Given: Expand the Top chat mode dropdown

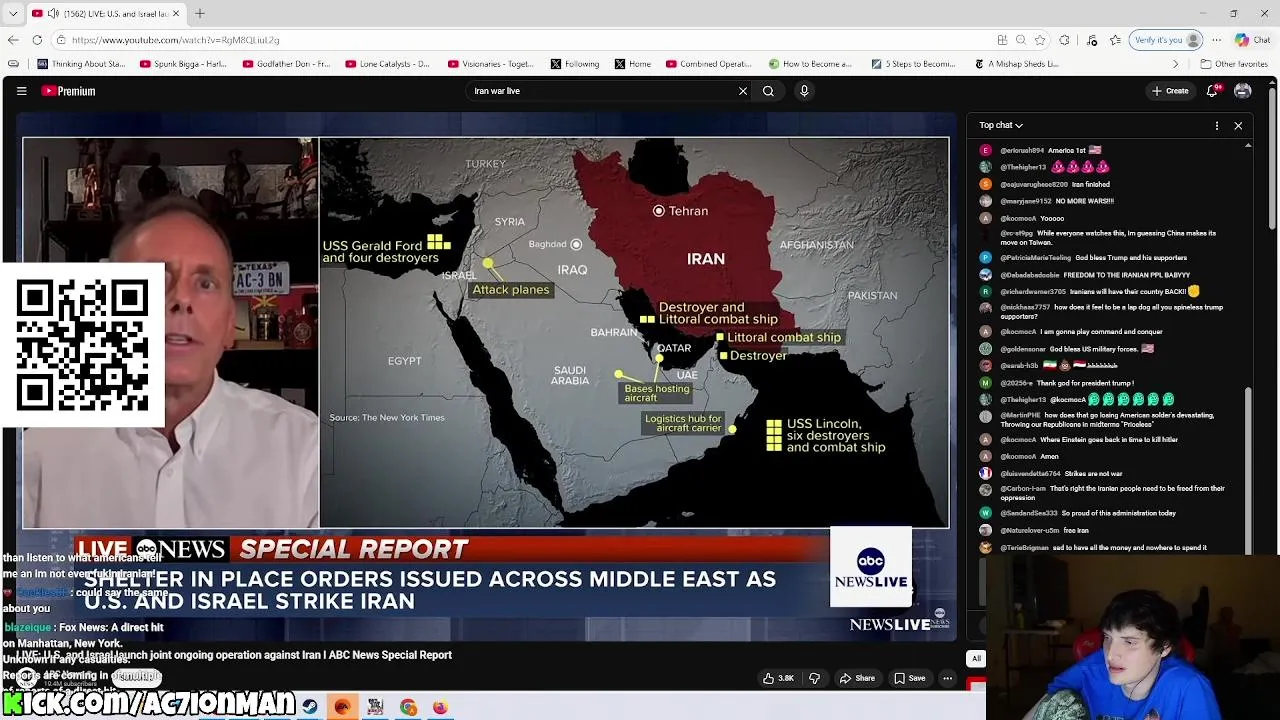Looking at the screenshot, I should click(x=1001, y=125).
